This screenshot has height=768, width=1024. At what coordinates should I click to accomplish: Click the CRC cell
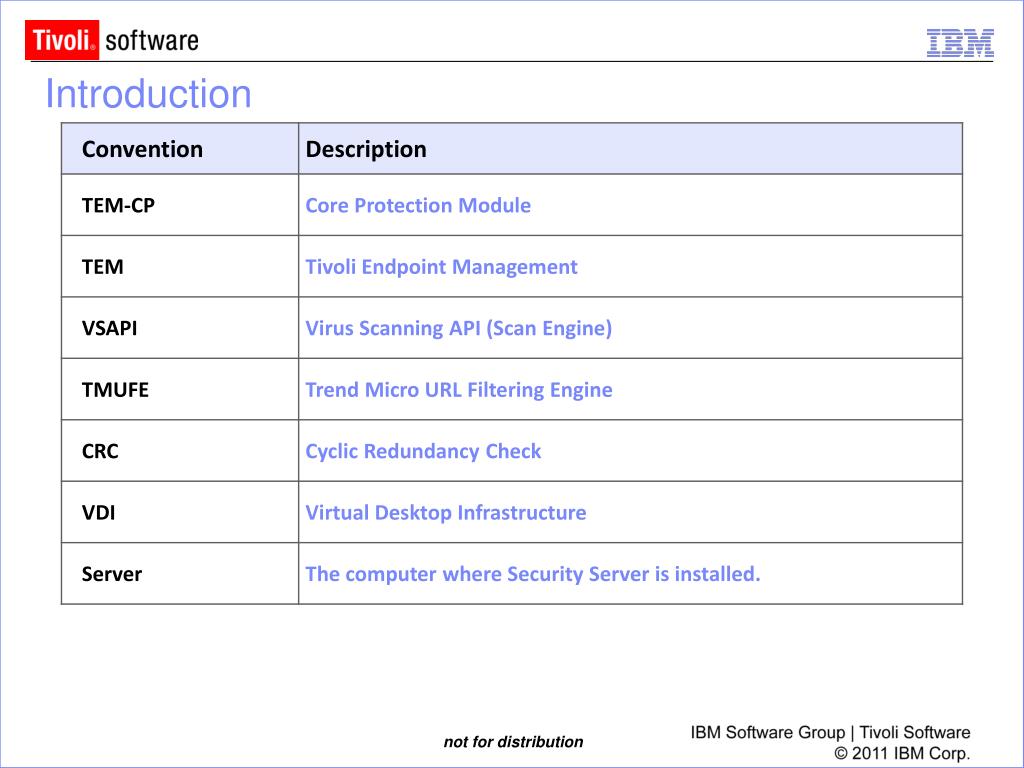[x=180, y=451]
